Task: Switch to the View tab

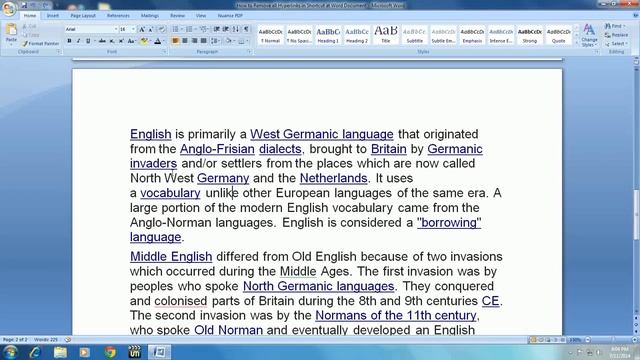Action: 201,16
